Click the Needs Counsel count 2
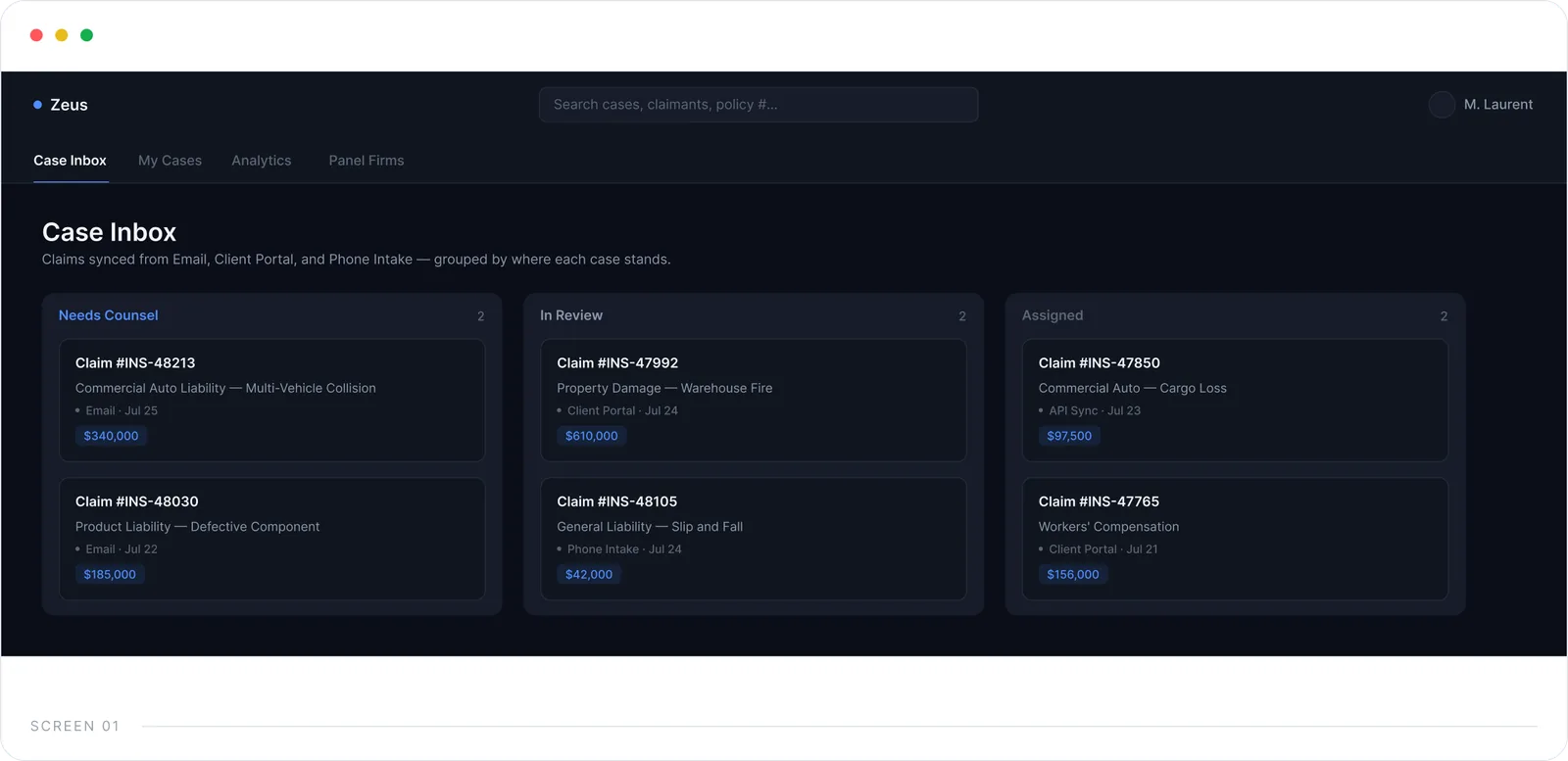The image size is (1568, 761). pyautogui.click(x=481, y=316)
